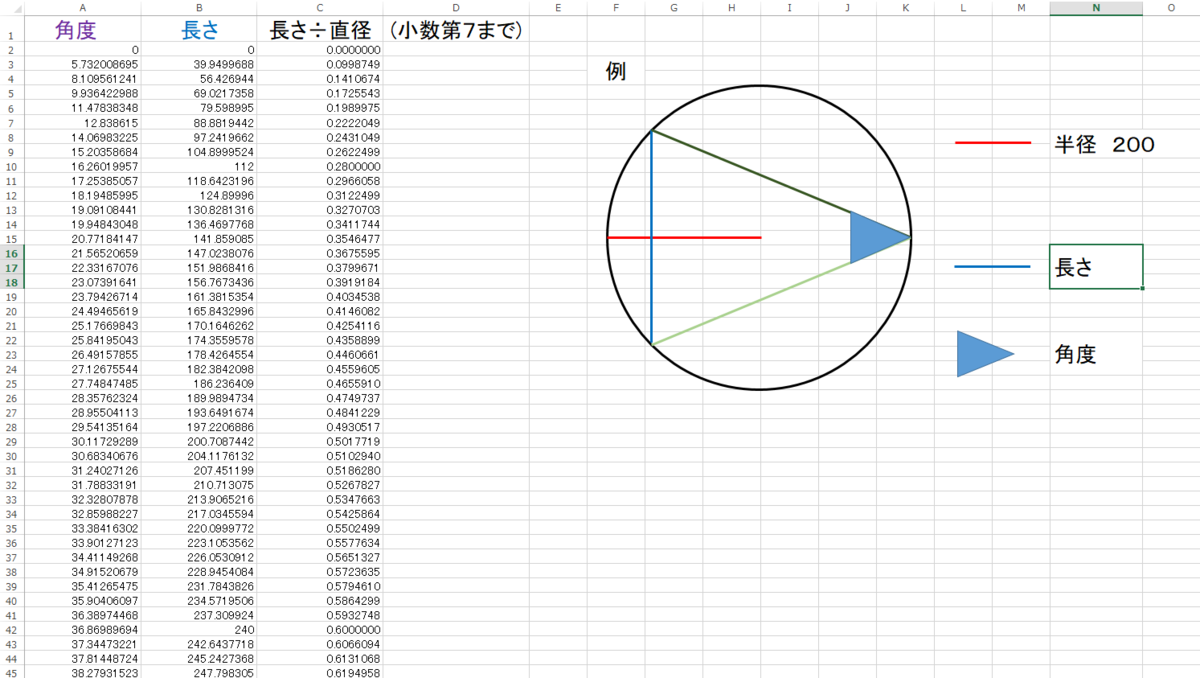Click cell with value 0.5502499
The image size is (1200, 678).
[x=320, y=529]
